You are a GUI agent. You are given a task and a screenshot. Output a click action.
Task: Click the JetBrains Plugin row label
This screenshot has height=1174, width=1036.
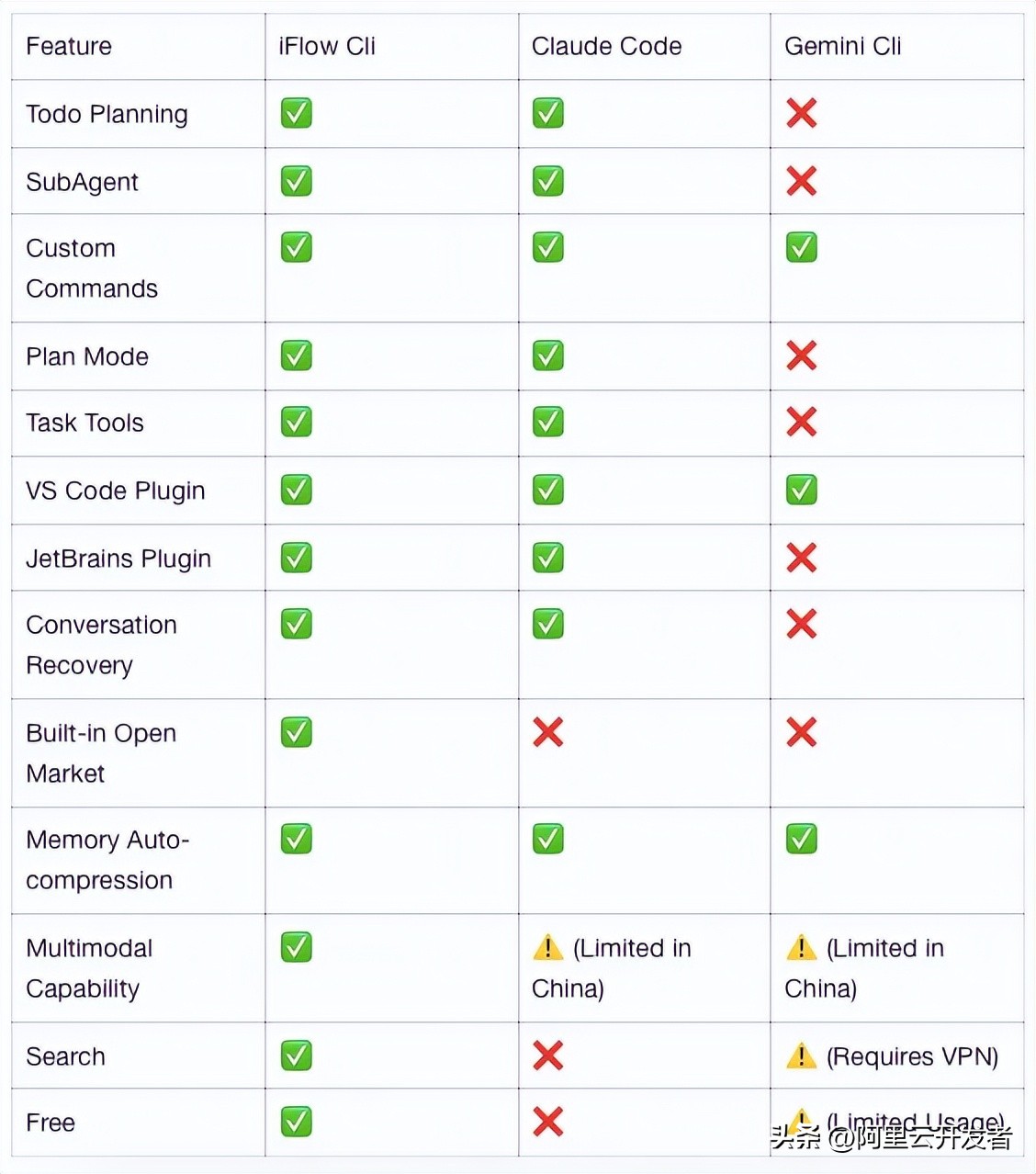[x=118, y=559]
